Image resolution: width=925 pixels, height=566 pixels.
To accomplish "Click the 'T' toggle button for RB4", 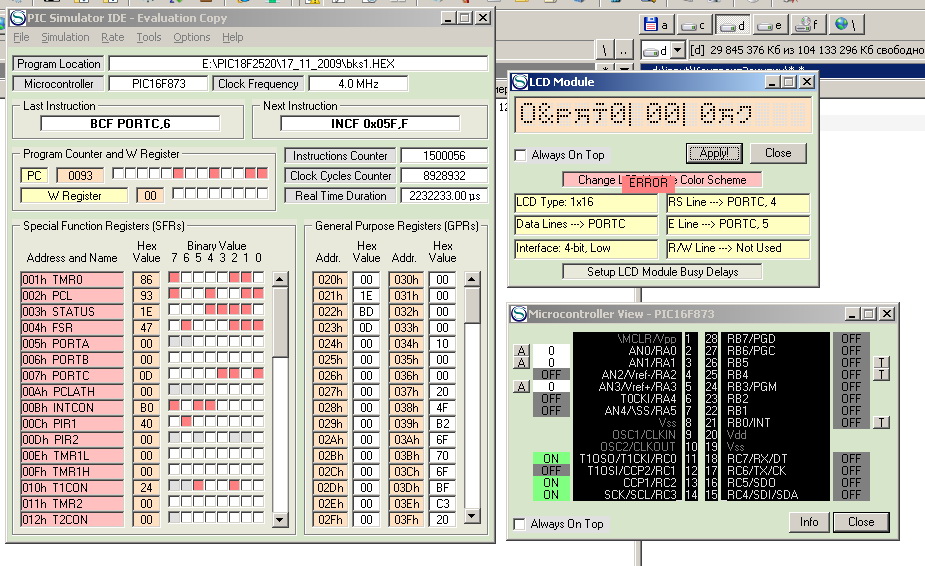I will (x=881, y=374).
